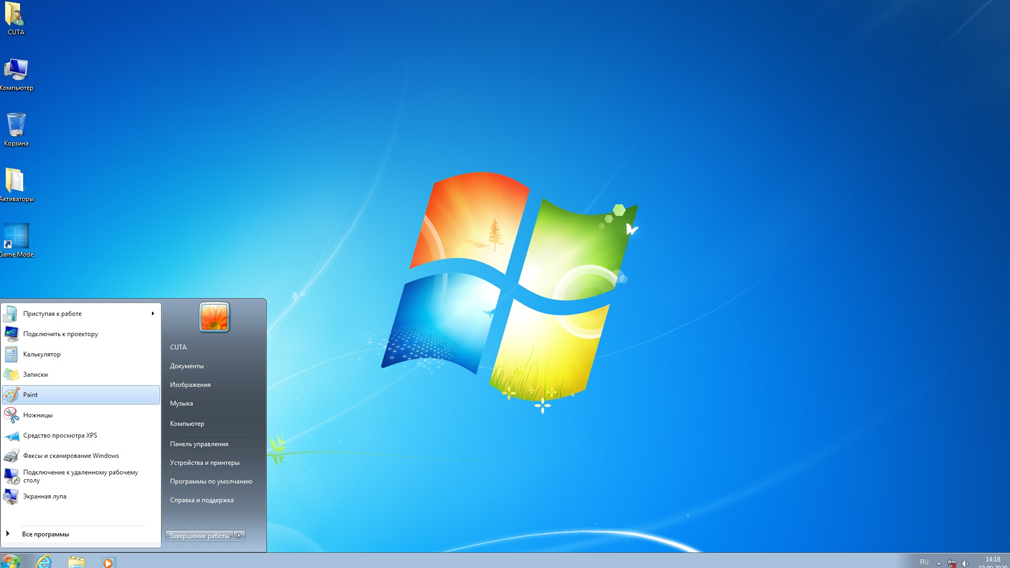Show hidden tray icons arrow
Viewport: 1010px width, 568px height.
click(939, 563)
